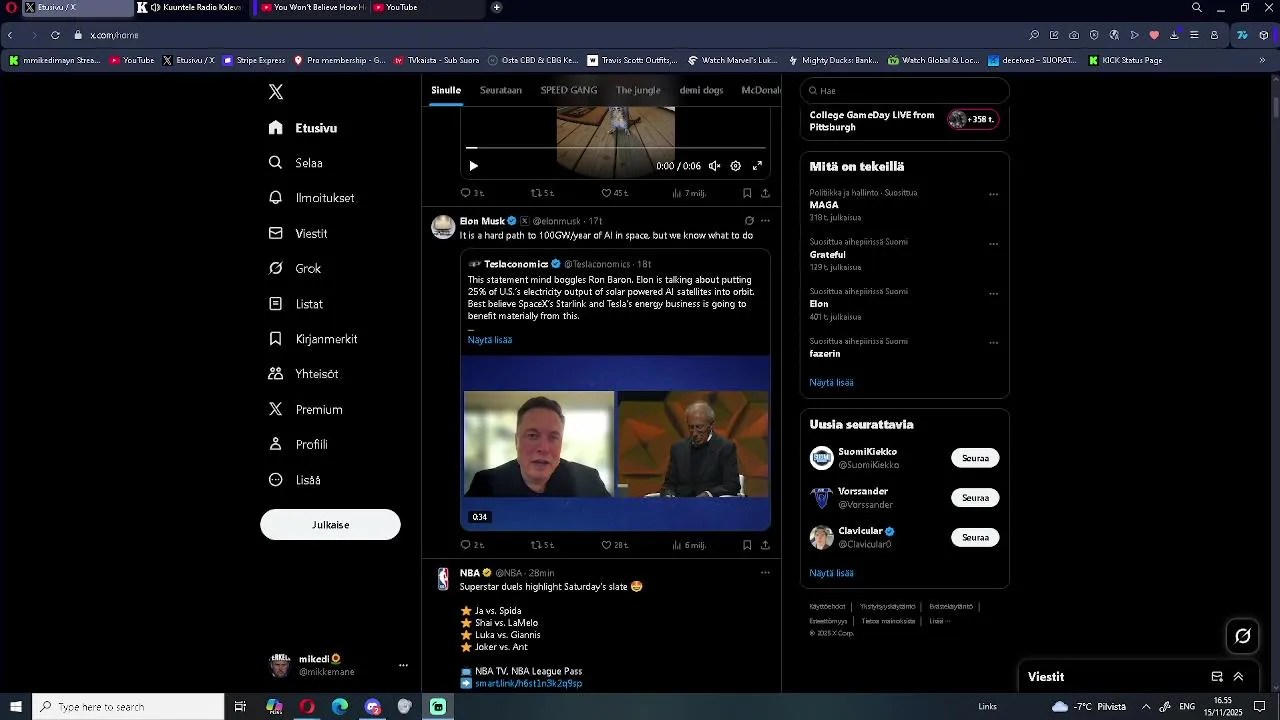
Task: Open Viestit messages in sidebar
Action: coord(298,233)
